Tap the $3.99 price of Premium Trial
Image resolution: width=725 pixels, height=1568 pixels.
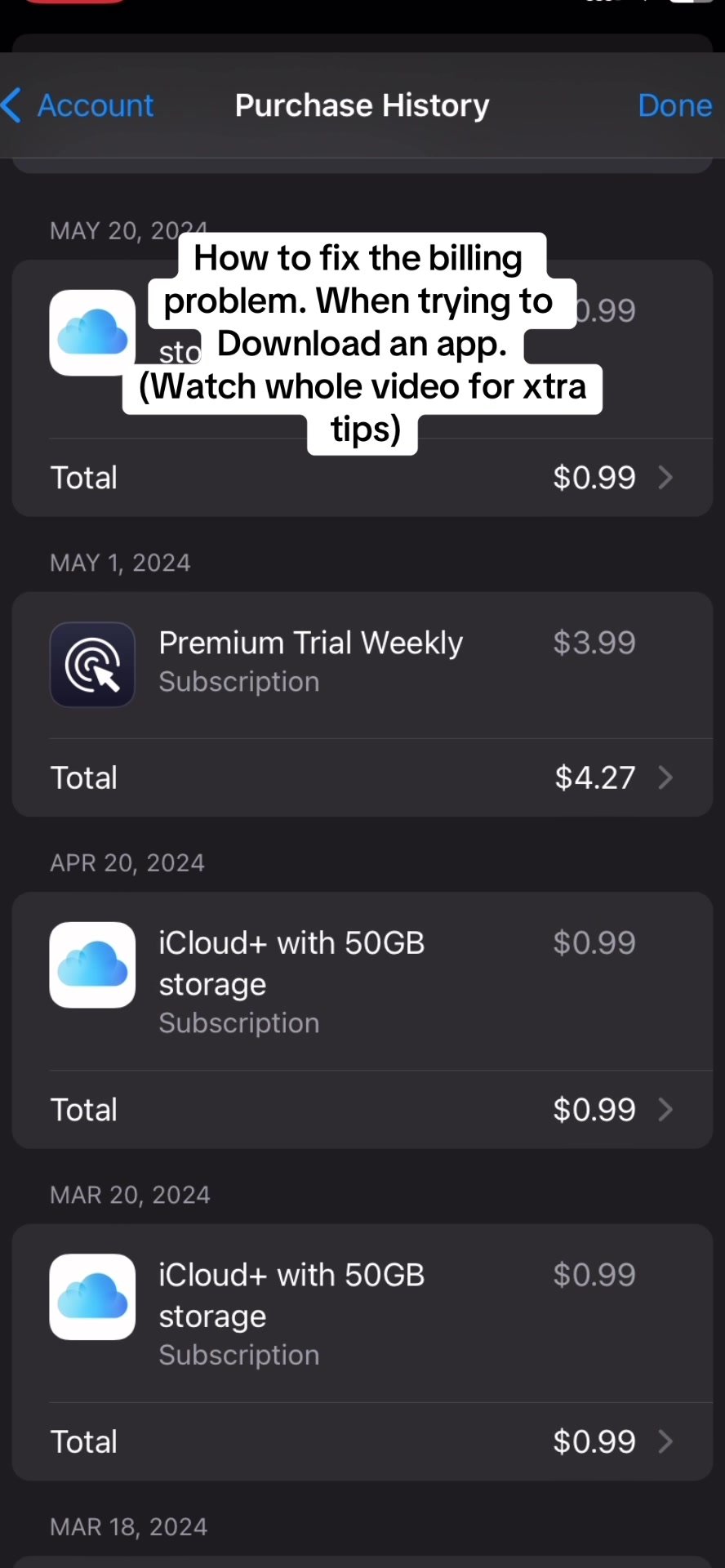coord(594,644)
